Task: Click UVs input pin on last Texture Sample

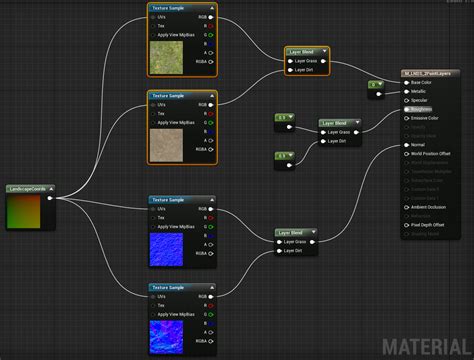Action: (x=153, y=297)
